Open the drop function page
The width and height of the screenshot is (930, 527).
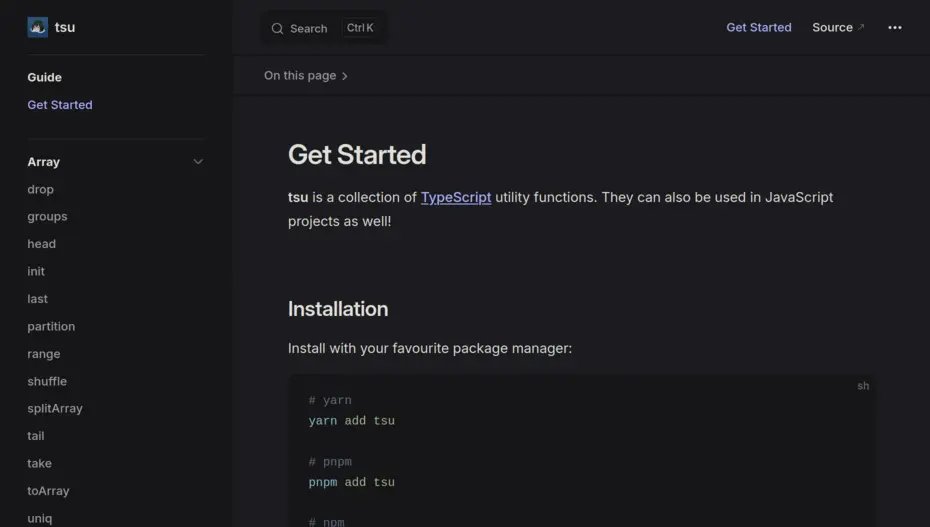tap(41, 189)
